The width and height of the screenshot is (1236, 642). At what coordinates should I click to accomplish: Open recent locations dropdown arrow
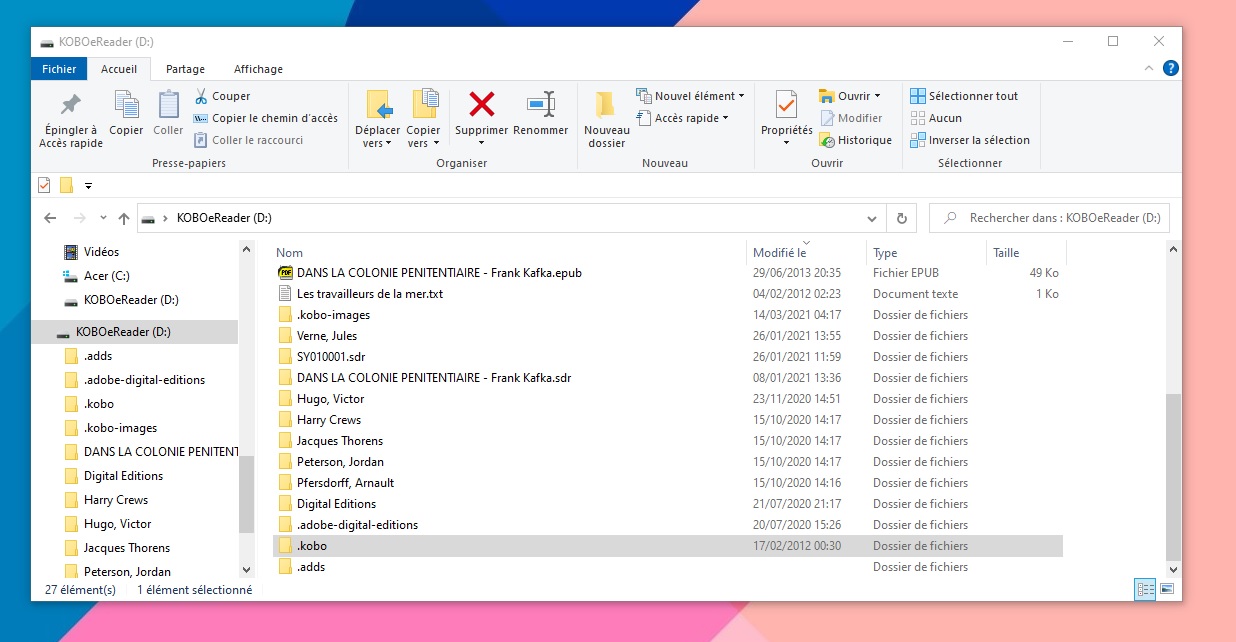105,218
